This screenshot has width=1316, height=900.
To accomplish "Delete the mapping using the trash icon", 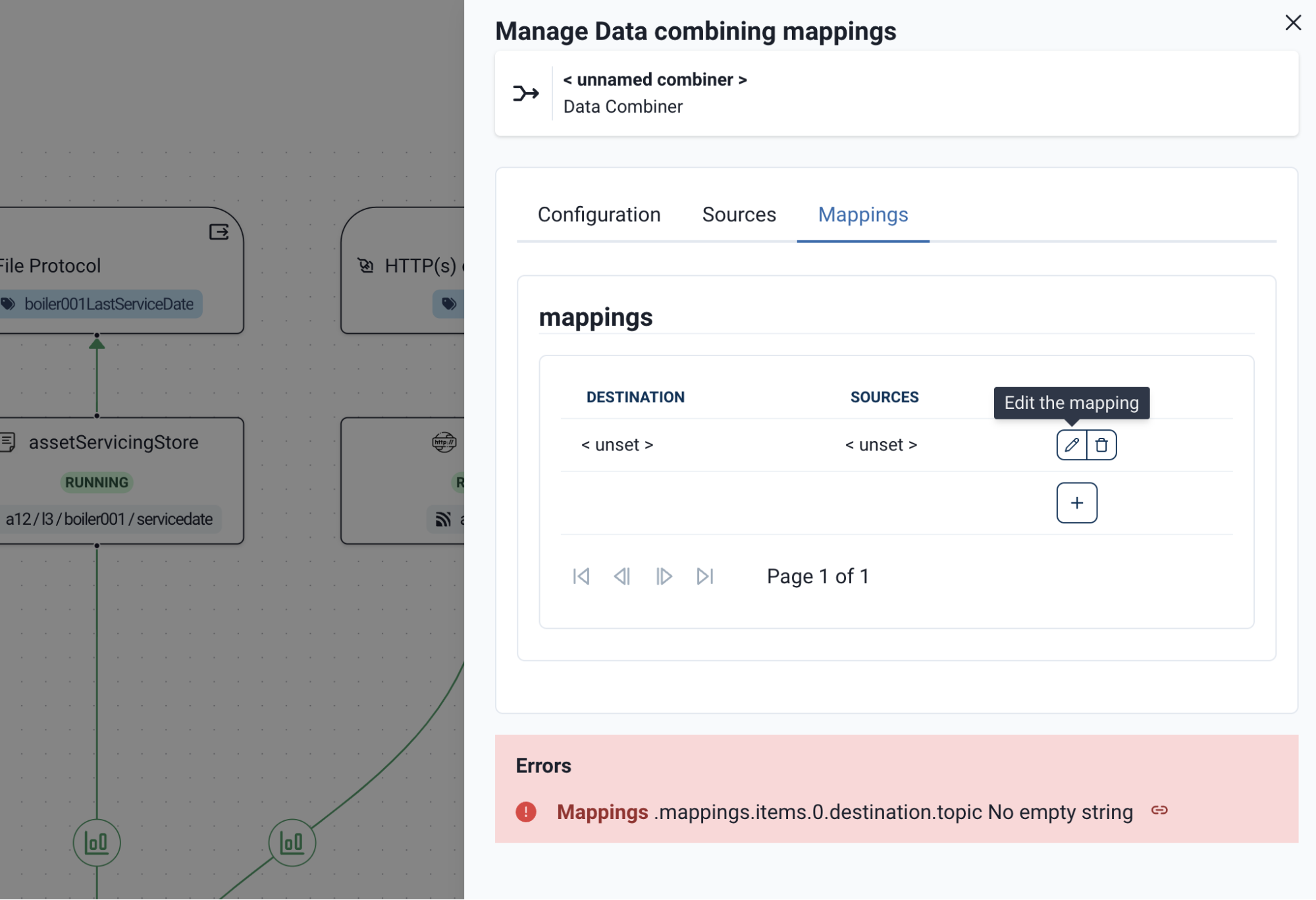I will tap(1101, 445).
